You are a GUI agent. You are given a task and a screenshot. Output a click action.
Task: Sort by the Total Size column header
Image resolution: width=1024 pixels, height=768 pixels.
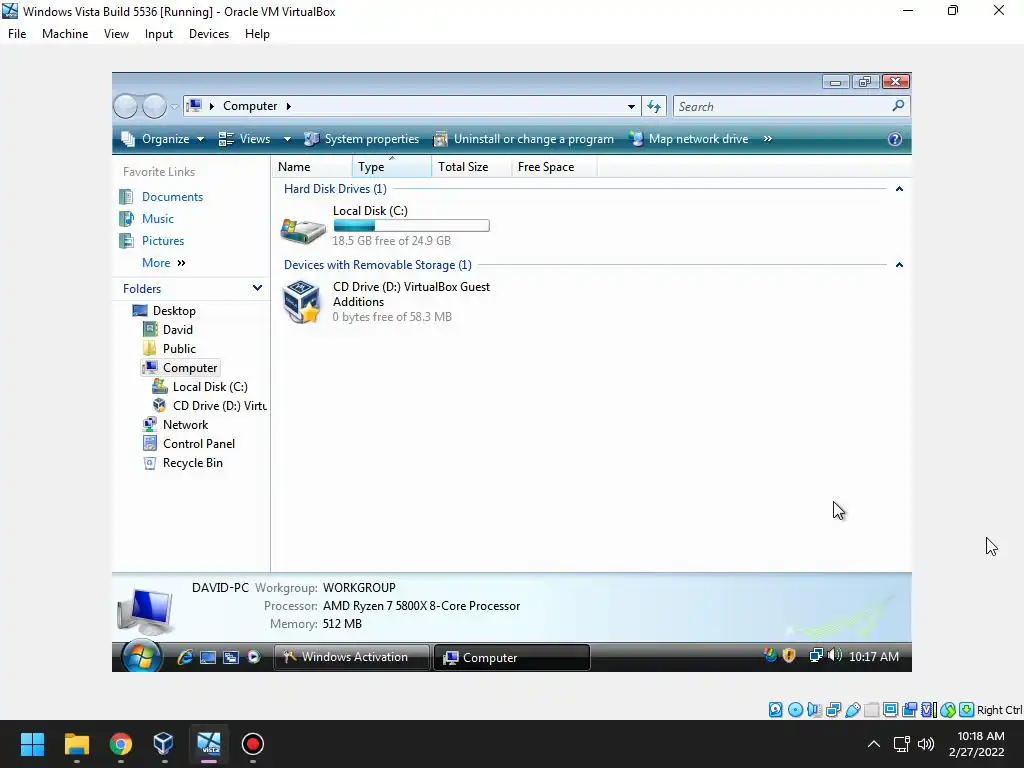tap(471, 167)
